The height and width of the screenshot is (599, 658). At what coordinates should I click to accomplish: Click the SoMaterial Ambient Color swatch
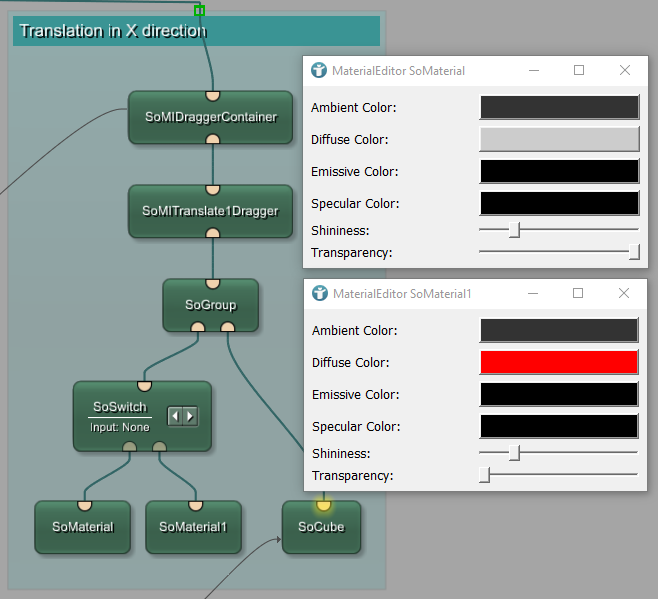559,107
